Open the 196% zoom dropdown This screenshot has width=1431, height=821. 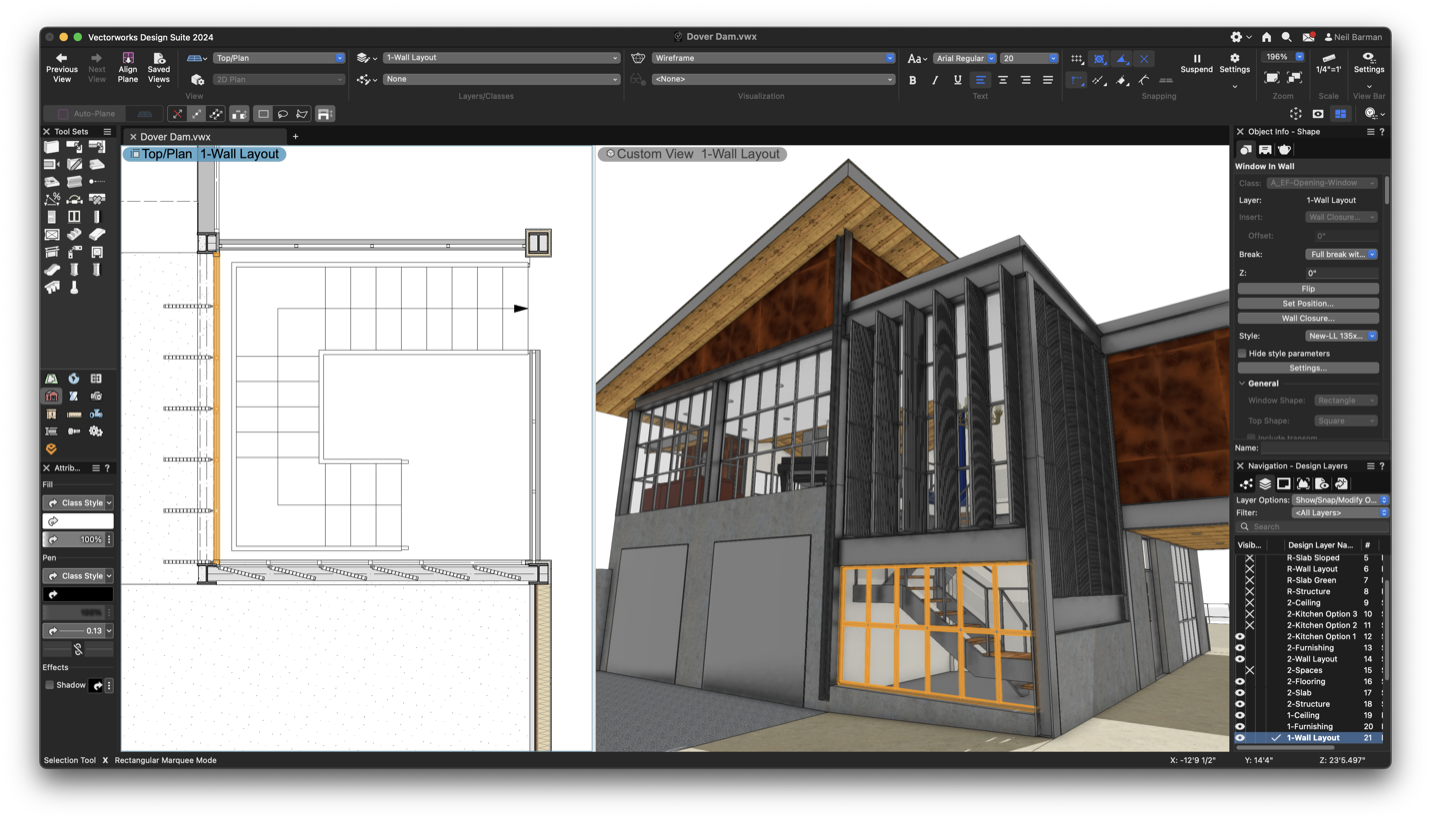pyautogui.click(x=1283, y=57)
